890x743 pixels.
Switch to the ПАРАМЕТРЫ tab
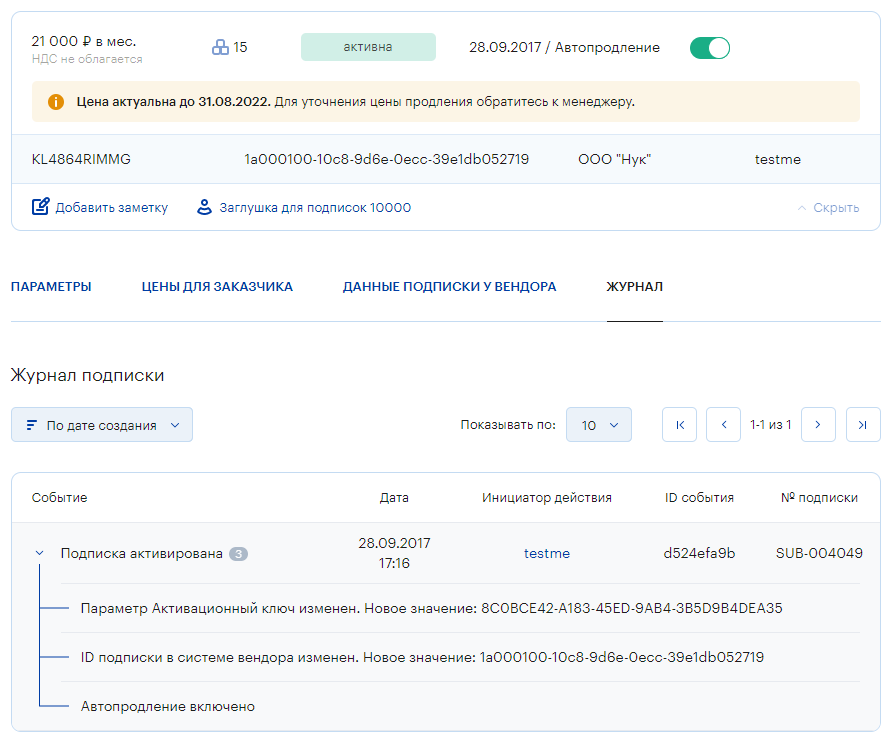(51, 287)
